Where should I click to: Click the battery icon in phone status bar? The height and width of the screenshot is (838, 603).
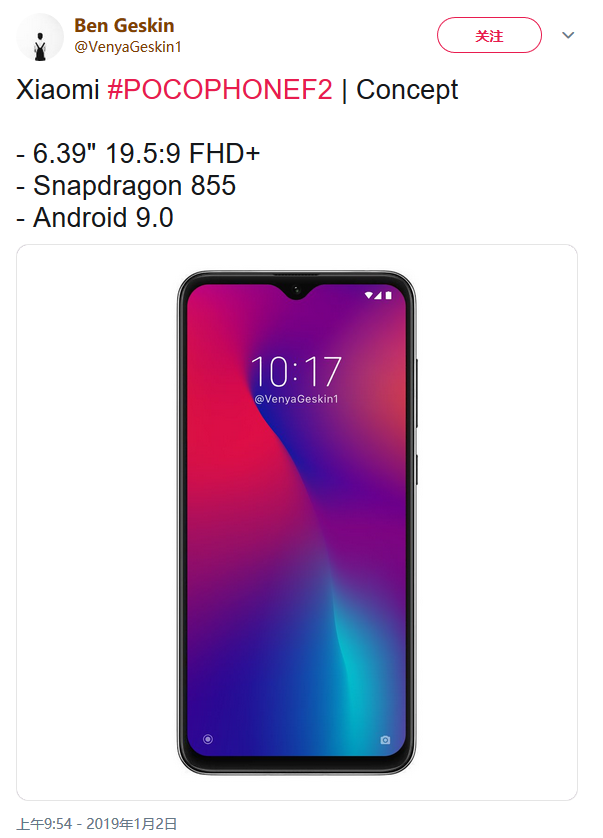tap(388, 295)
